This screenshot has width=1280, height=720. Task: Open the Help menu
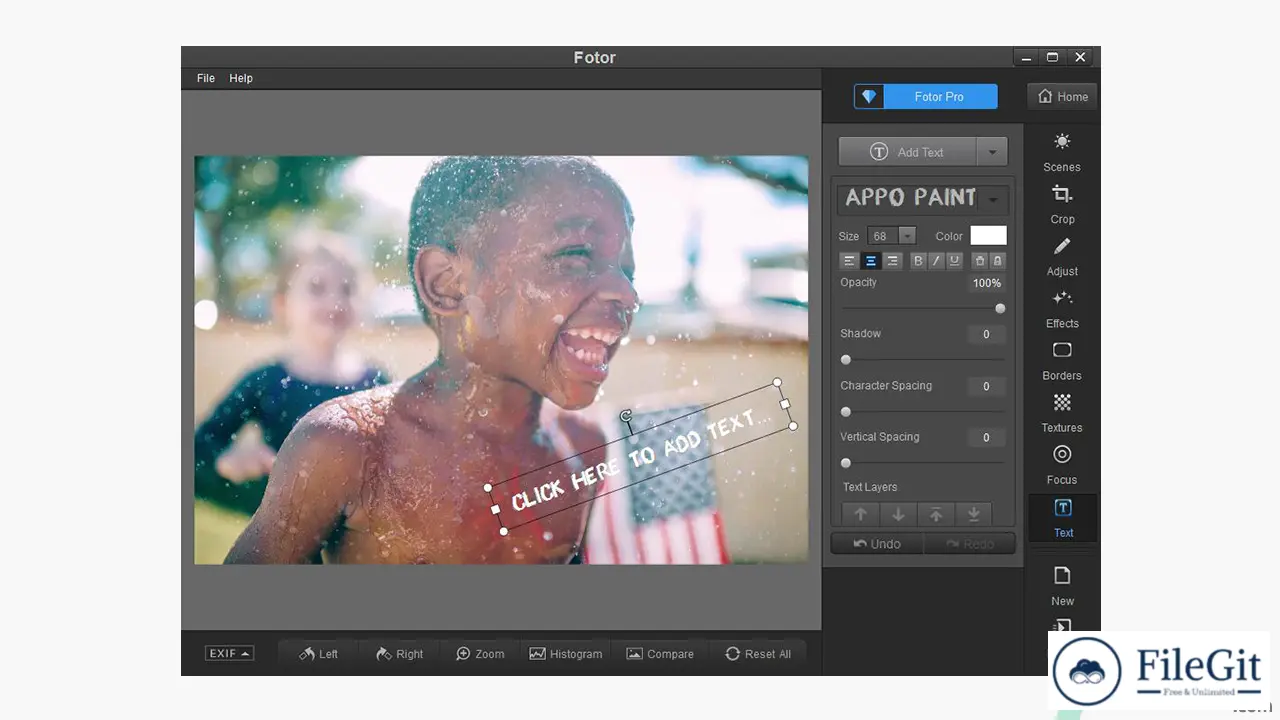tap(241, 78)
